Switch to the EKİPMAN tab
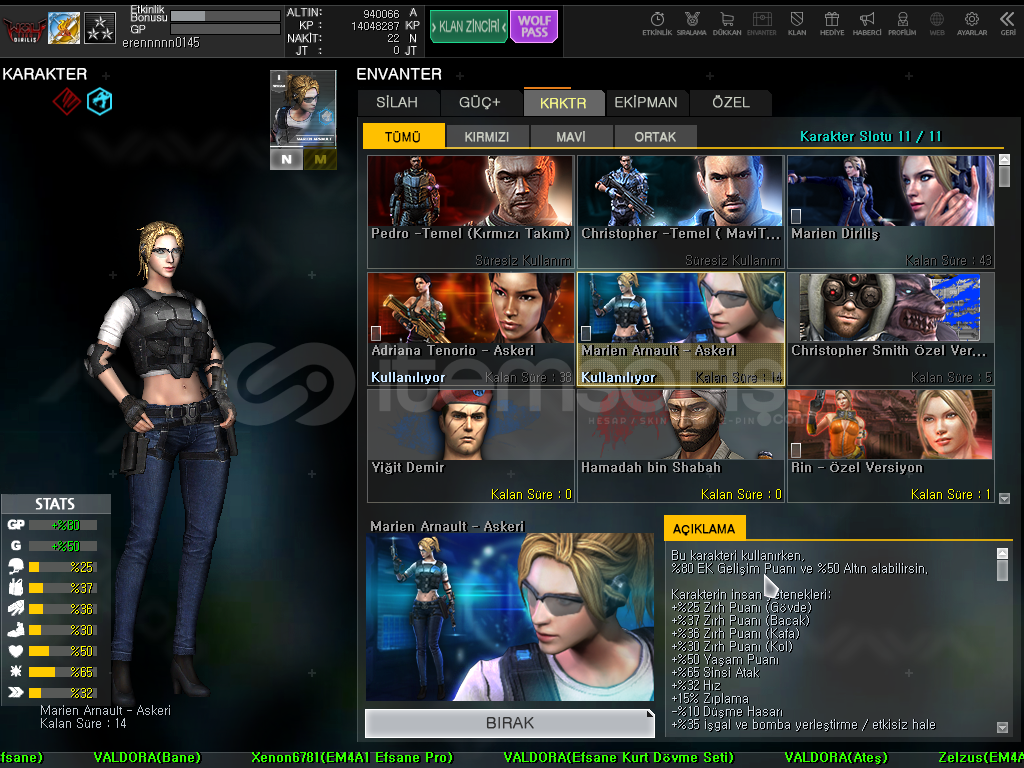The image size is (1024, 768). (x=646, y=103)
